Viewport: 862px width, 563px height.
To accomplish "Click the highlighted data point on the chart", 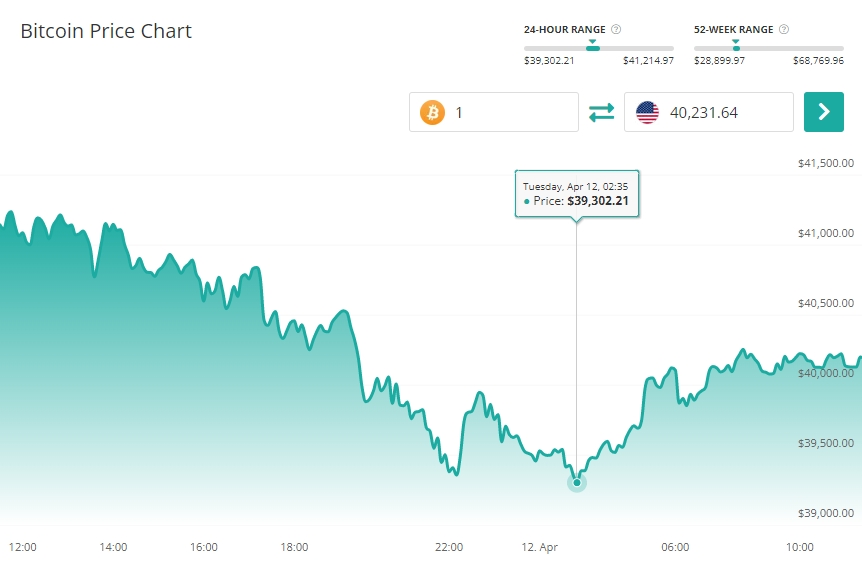I will [x=577, y=483].
